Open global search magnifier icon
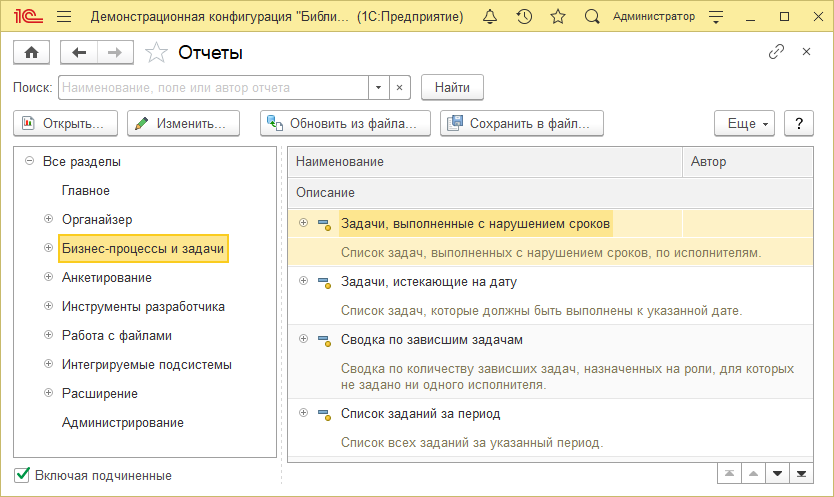This screenshot has width=834, height=497. [x=592, y=16]
